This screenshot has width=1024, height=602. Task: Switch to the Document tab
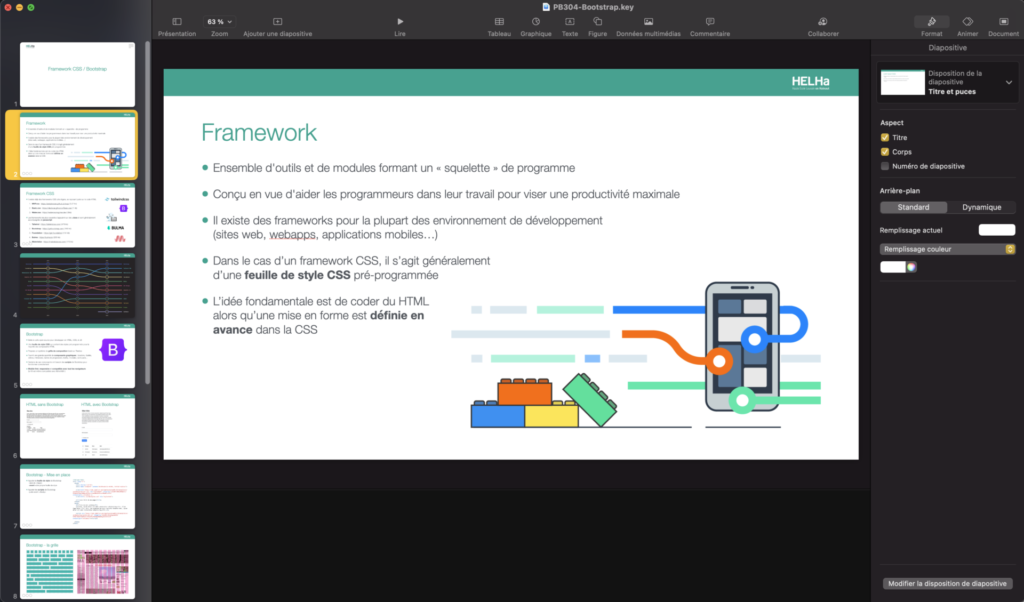coord(1003,21)
